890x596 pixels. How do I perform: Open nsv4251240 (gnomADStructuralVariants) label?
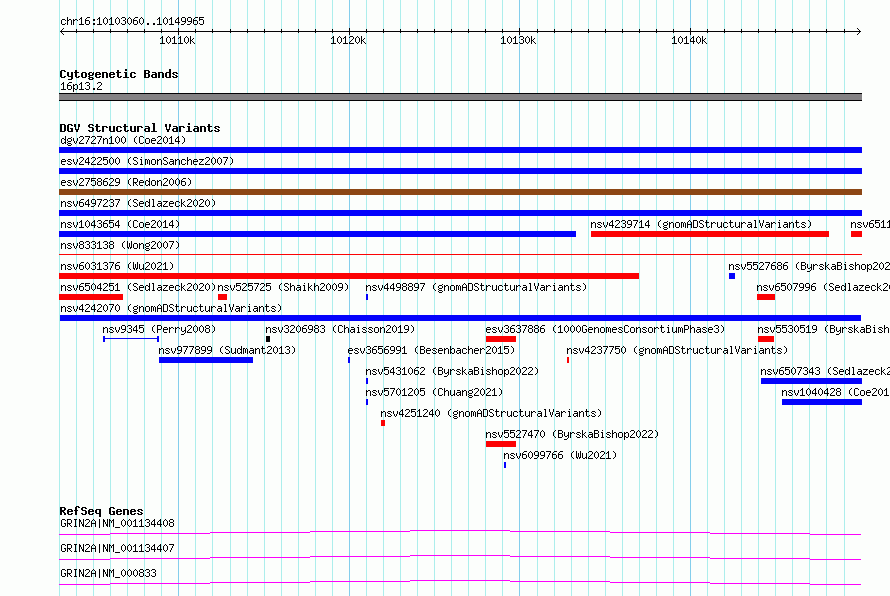coord(491,413)
